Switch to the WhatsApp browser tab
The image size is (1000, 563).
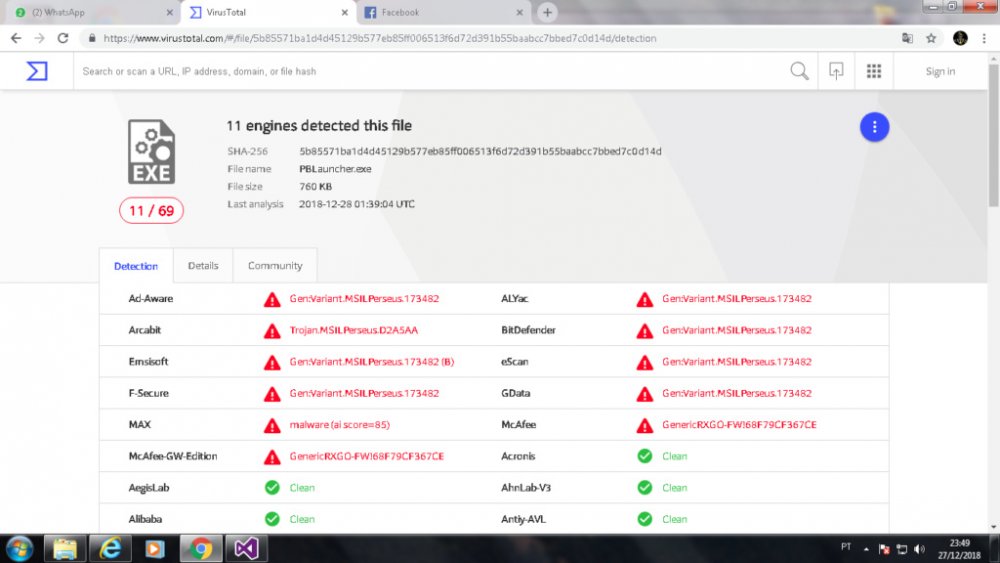pyautogui.click(x=91, y=12)
